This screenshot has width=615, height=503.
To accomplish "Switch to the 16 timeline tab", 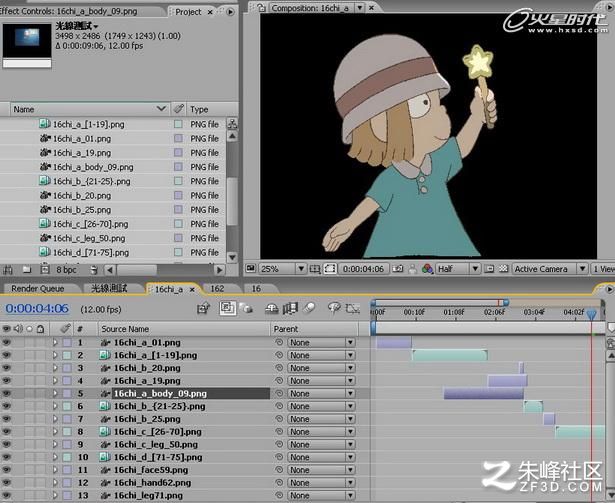I will coord(256,288).
